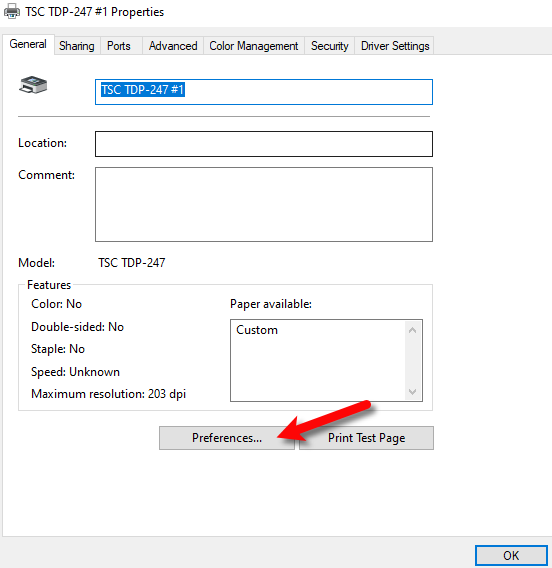Click the printer name field
Image resolution: width=552 pixels, height=568 pixels.
[x=264, y=92]
